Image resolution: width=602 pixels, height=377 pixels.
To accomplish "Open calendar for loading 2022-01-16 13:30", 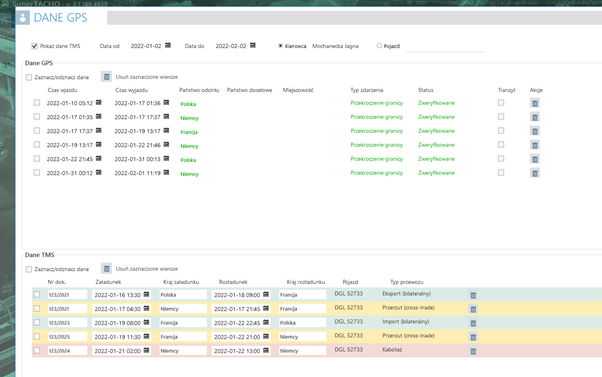I will click(x=146, y=294).
